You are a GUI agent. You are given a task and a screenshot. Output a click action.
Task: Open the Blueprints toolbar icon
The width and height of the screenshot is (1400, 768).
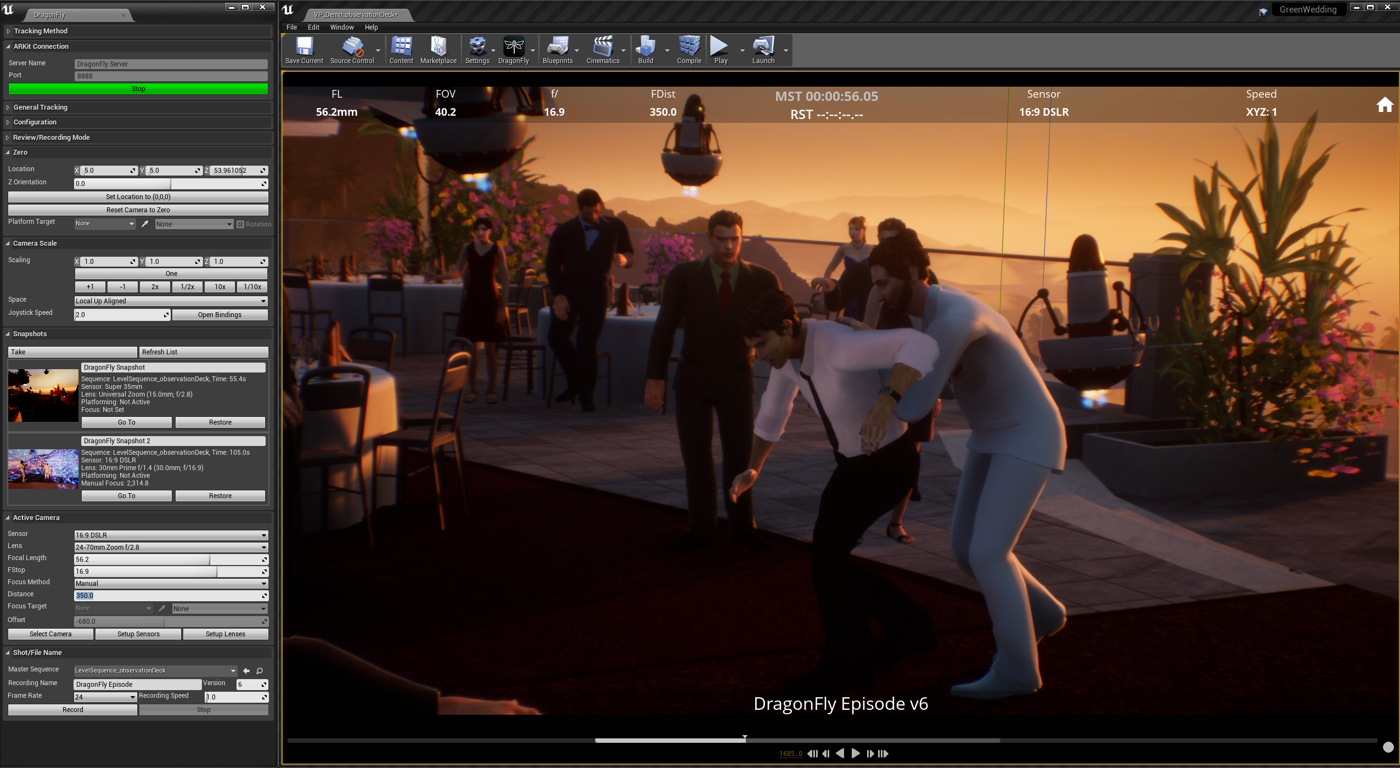(557, 50)
